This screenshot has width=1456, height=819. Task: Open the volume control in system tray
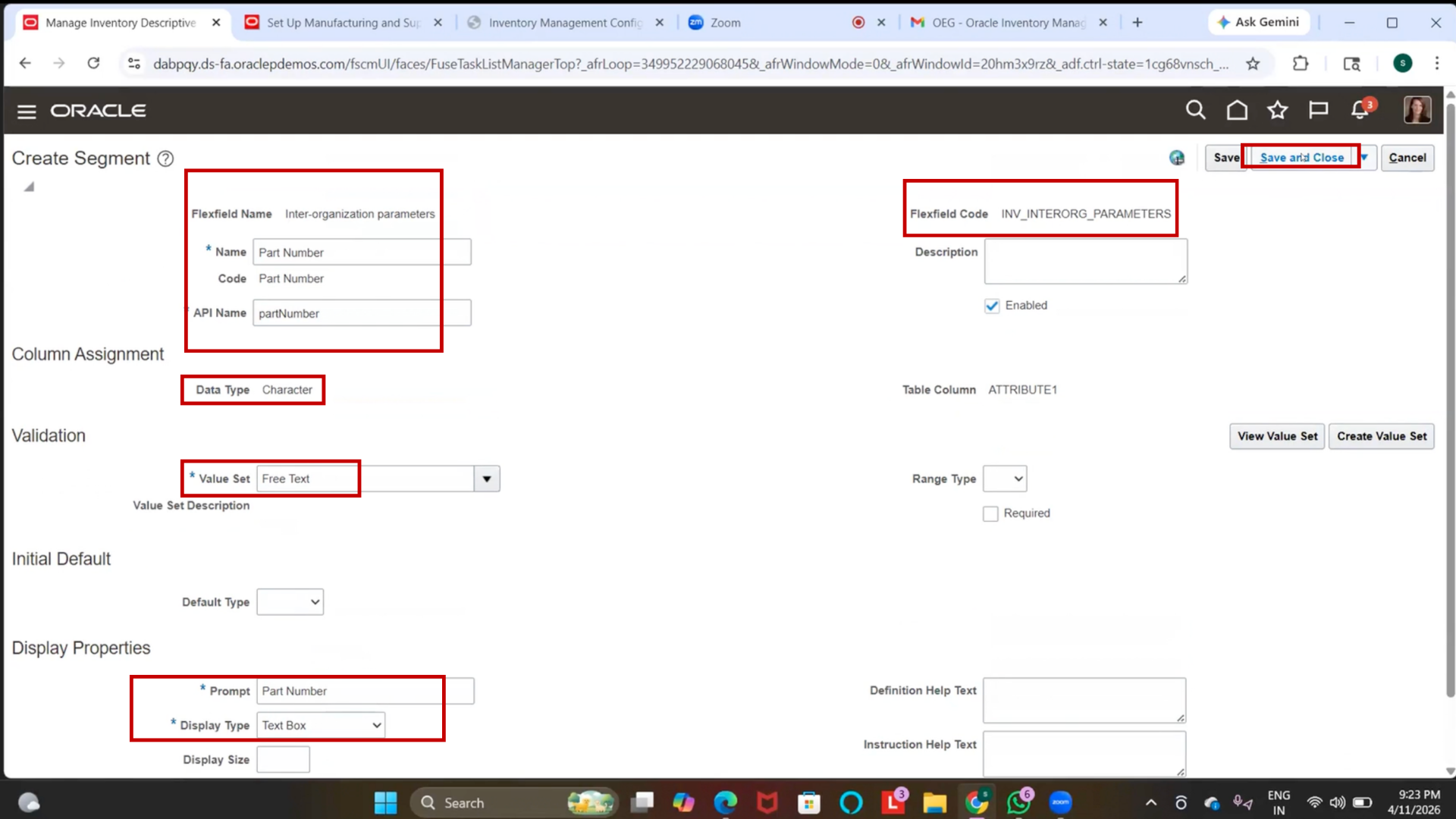tap(1337, 802)
